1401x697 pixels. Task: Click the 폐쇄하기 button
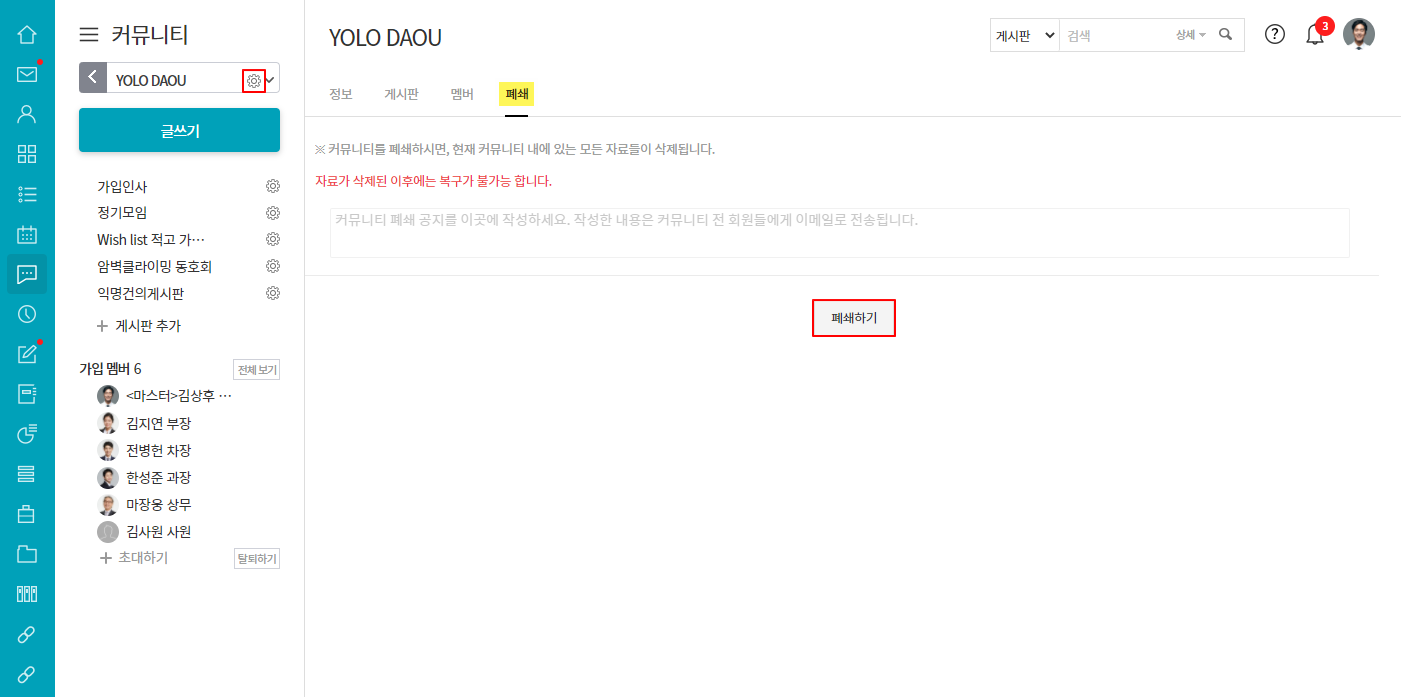click(854, 318)
